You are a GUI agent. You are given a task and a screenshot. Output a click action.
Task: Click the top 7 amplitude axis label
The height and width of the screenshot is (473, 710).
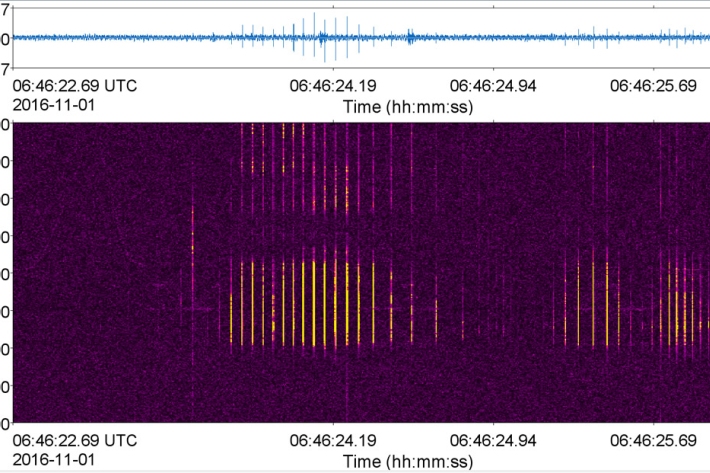6,8
